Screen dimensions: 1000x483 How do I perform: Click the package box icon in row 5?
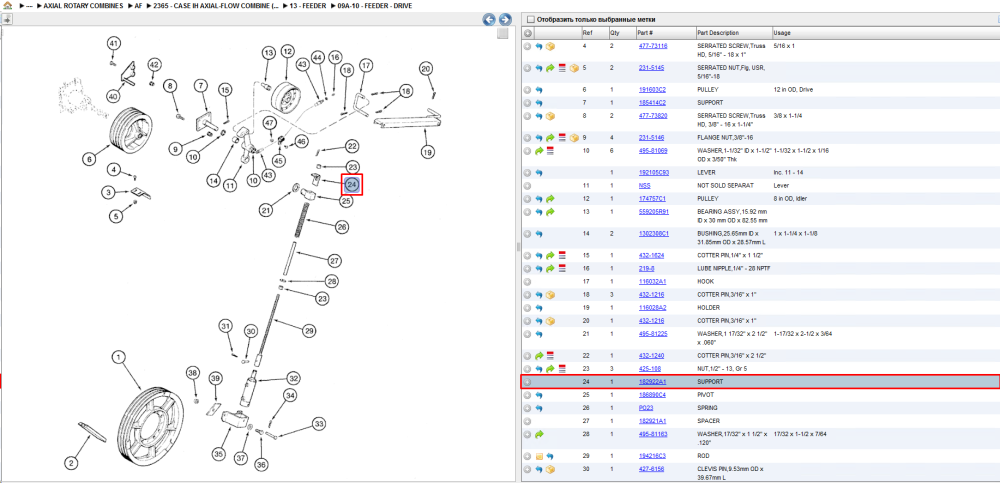coord(573,68)
